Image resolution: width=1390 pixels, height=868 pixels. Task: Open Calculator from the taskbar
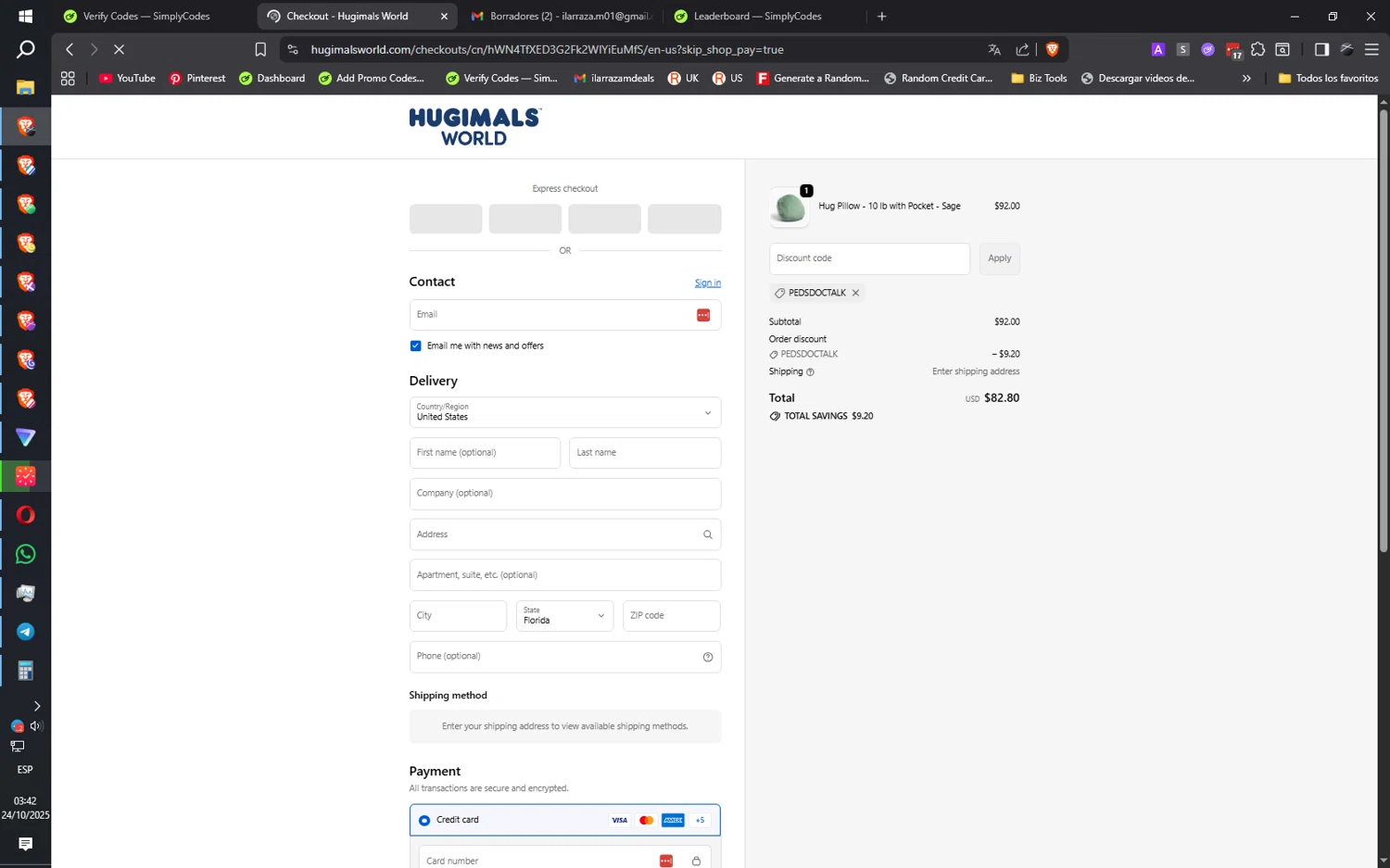pyautogui.click(x=25, y=671)
